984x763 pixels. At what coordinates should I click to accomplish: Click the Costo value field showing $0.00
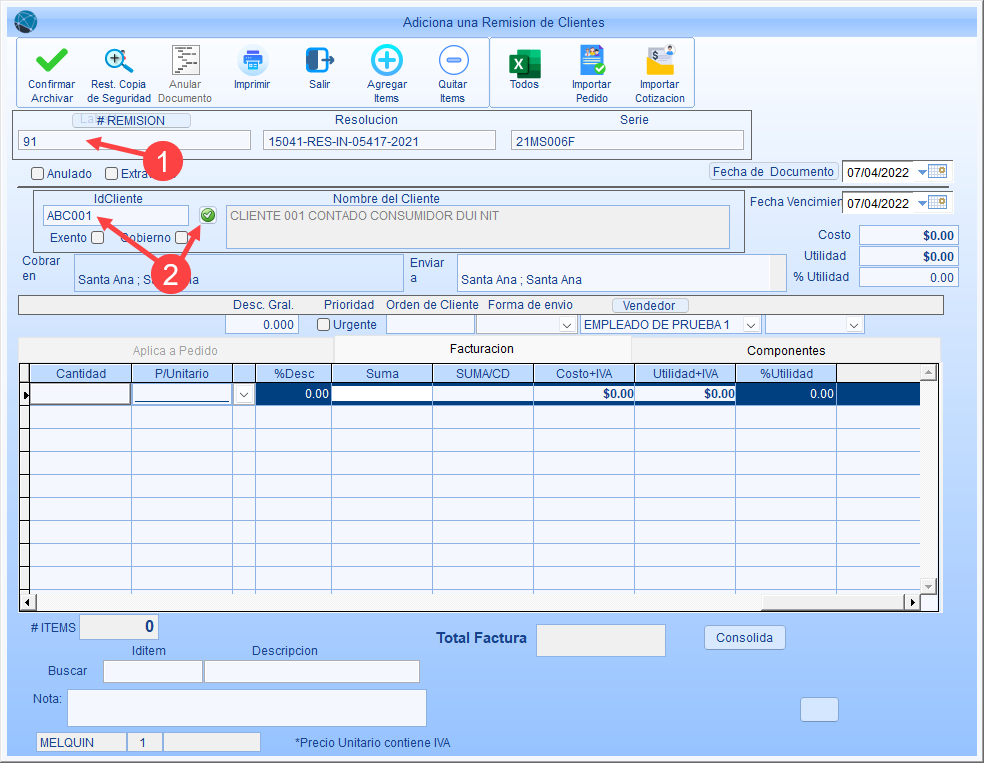pyautogui.click(x=908, y=235)
